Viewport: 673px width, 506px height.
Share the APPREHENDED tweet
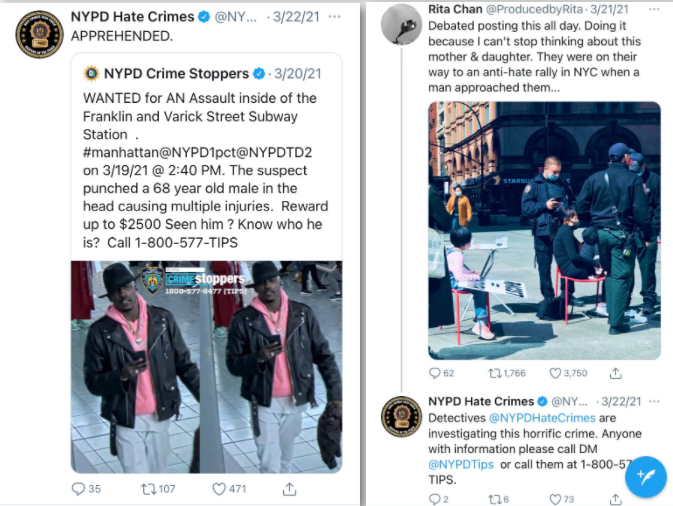pyautogui.click(x=290, y=489)
